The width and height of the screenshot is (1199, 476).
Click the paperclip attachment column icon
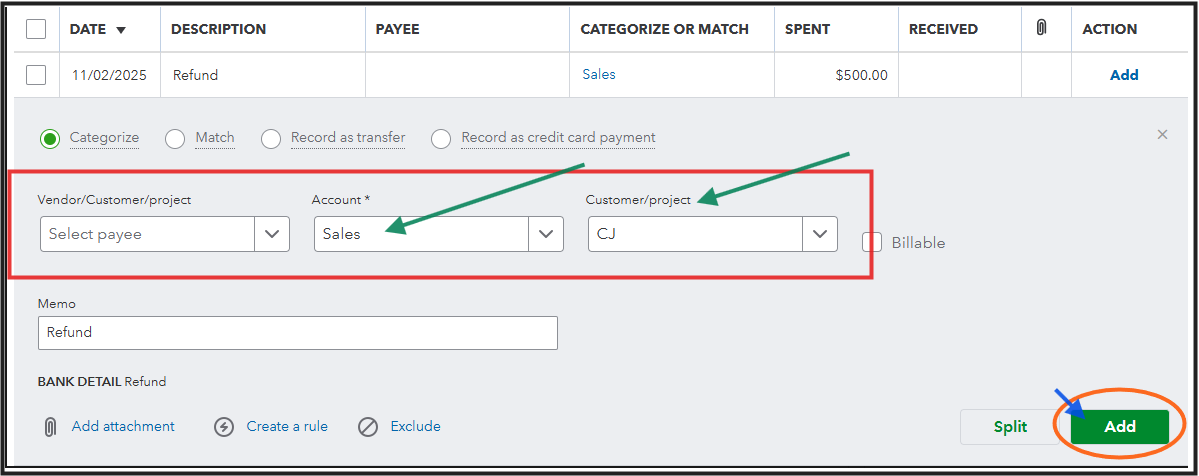(x=1041, y=29)
